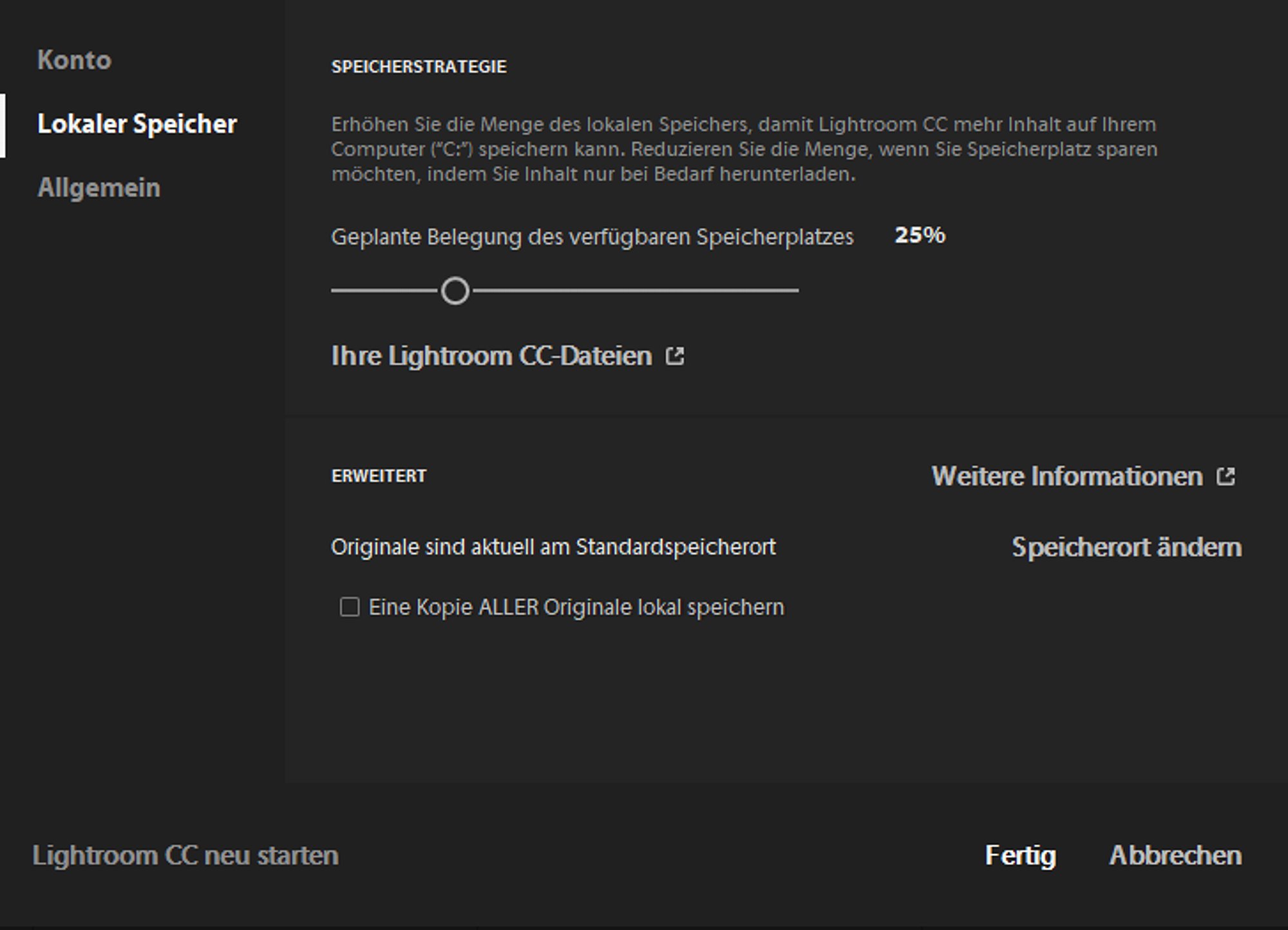This screenshot has height=930, width=1288.
Task: Click the checkbox label Eine Kopie ALLER Originale lokal speichern
Action: 576,607
